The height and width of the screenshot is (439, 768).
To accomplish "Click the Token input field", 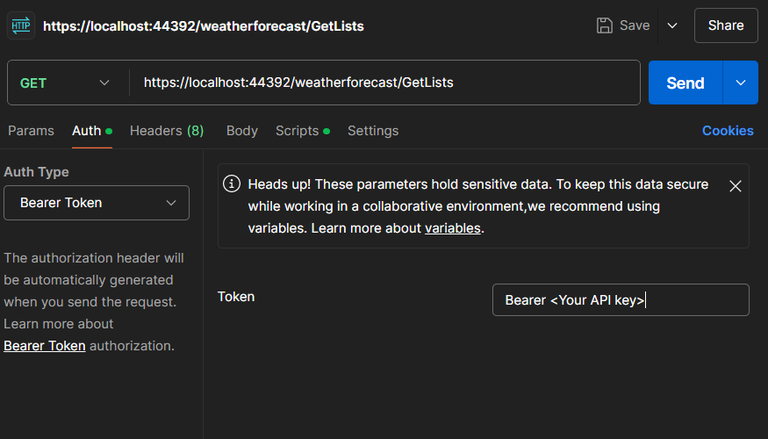I will [x=620, y=300].
